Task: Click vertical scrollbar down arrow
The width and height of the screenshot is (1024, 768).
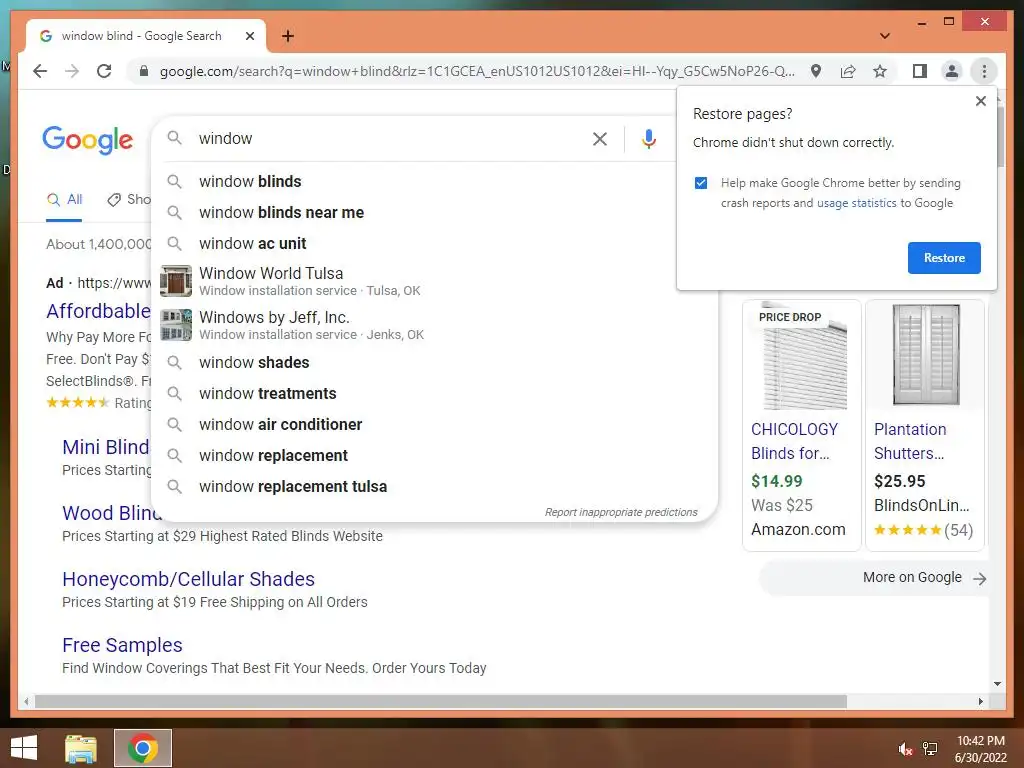Action: 997,684
